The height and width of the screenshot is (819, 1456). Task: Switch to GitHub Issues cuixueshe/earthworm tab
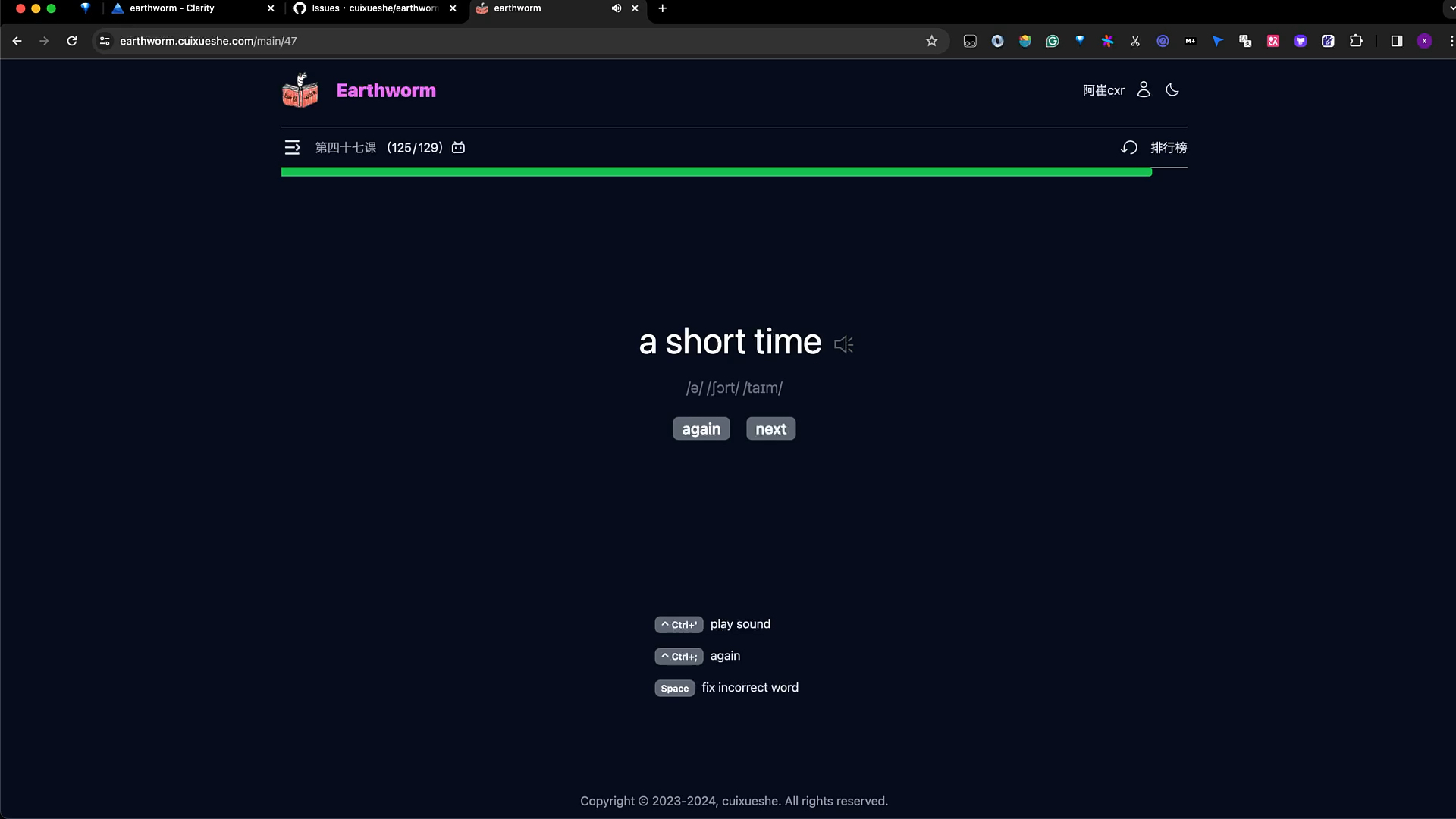click(375, 8)
